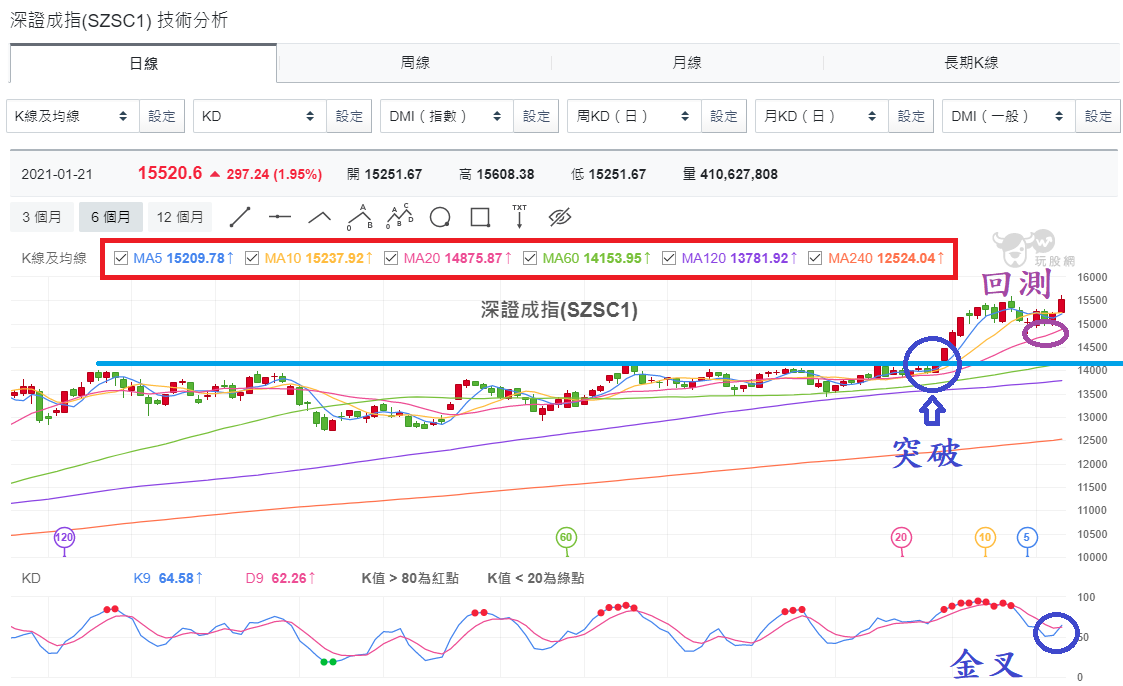The image size is (1123, 686).
Task: Click the purple 120 marker on timeline
Action: tap(64, 537)
